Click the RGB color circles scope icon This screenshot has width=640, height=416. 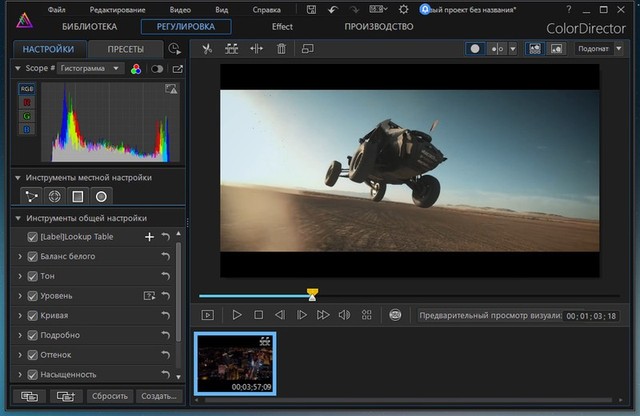coord(136,69)
